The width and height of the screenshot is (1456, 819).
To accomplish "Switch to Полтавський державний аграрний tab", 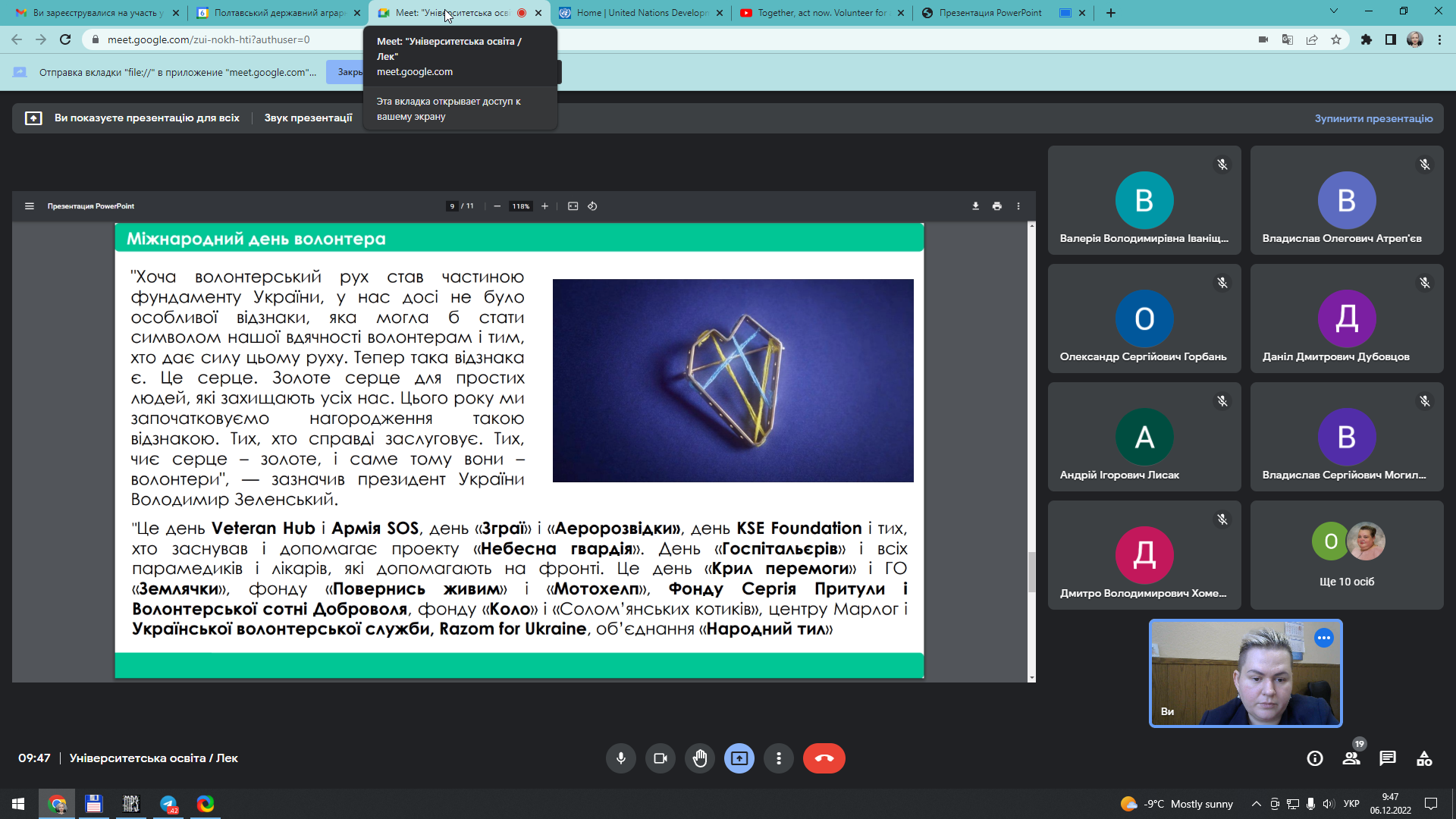I will [278, 13].
